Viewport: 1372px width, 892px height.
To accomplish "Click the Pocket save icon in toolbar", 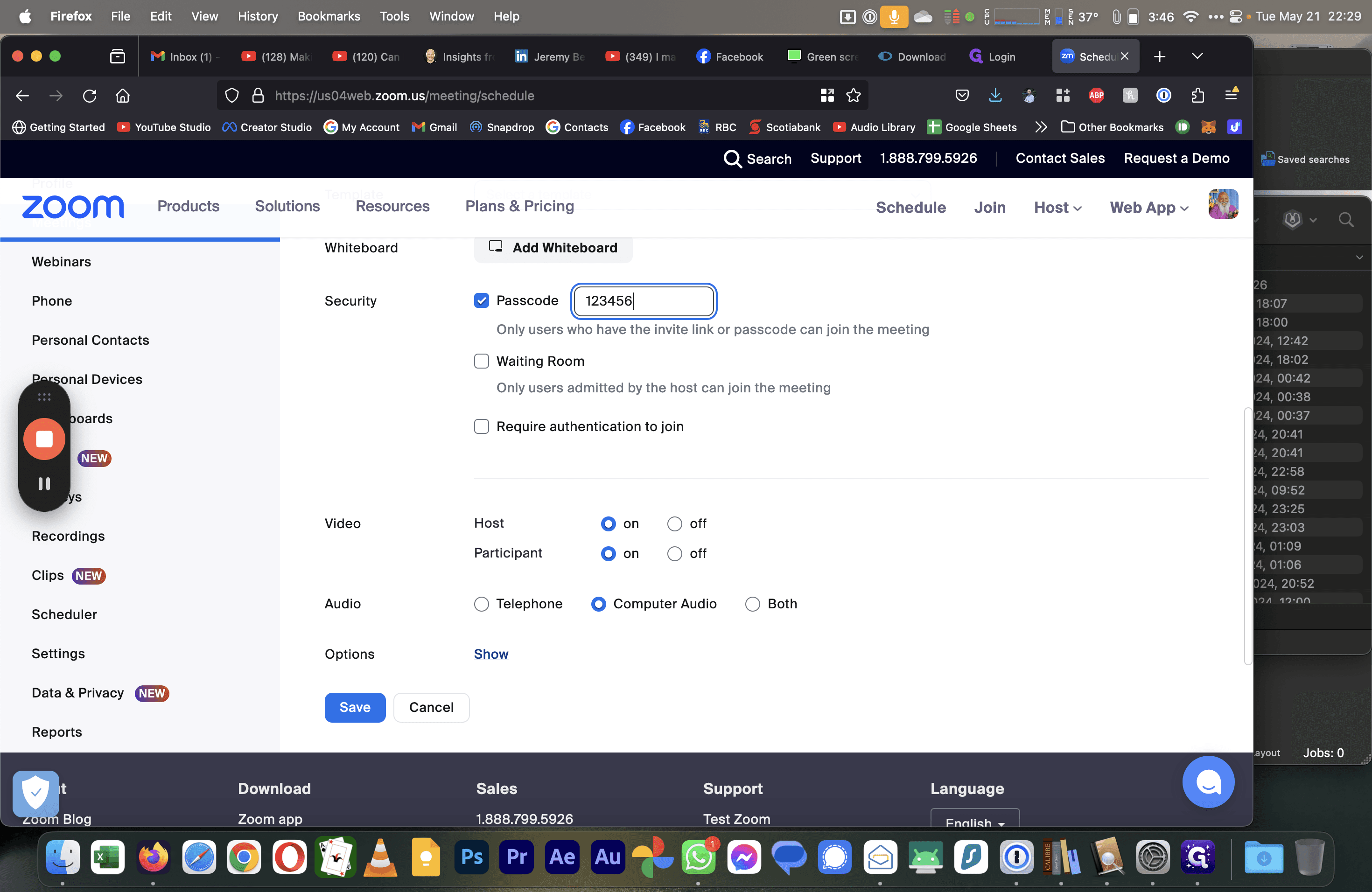I will (961, 96).
